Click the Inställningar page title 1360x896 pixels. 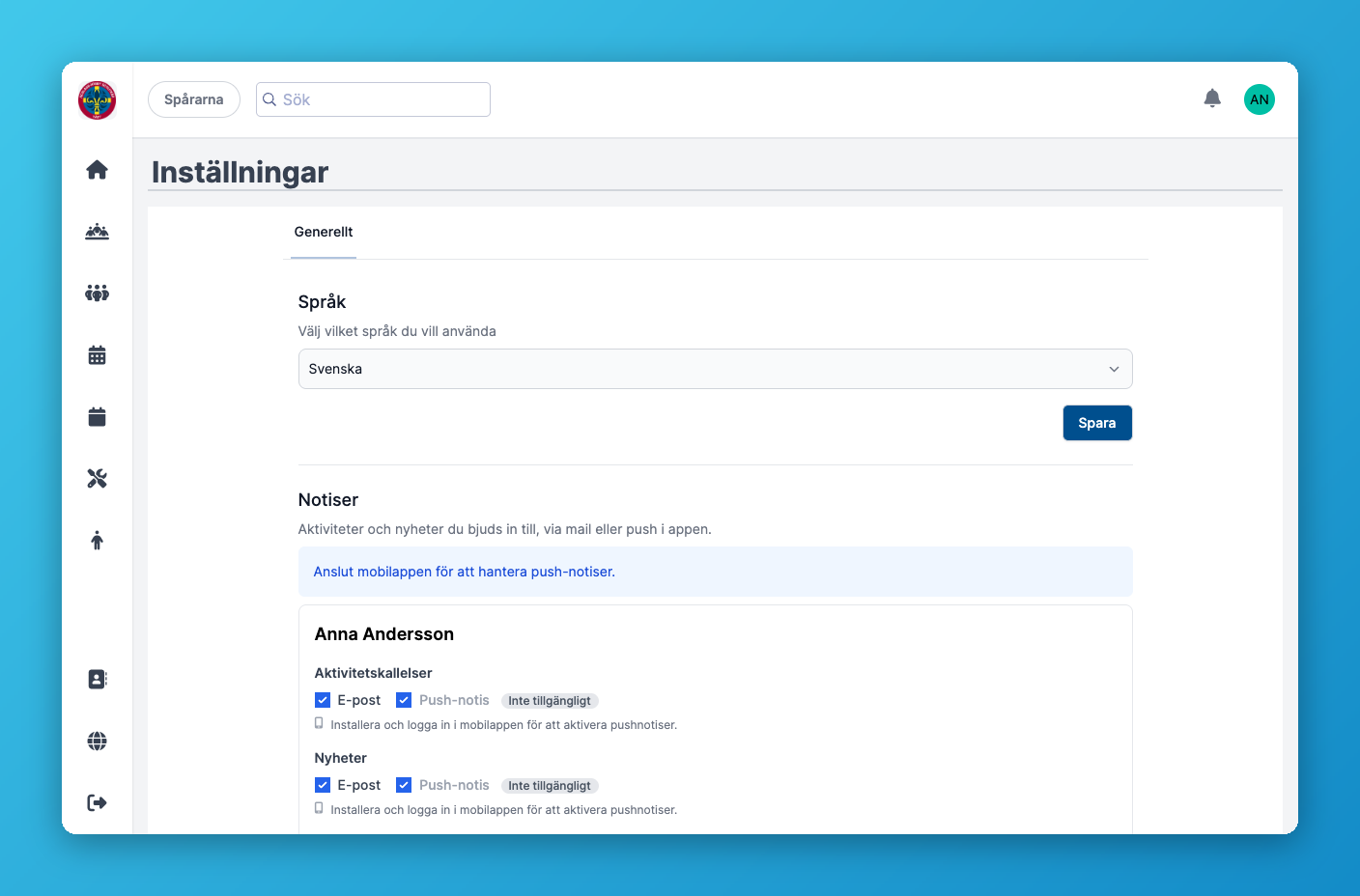point(240,172)
